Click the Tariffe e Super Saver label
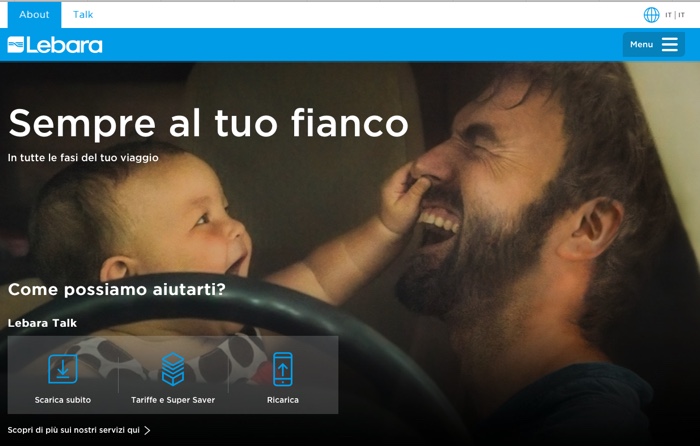 173,400
